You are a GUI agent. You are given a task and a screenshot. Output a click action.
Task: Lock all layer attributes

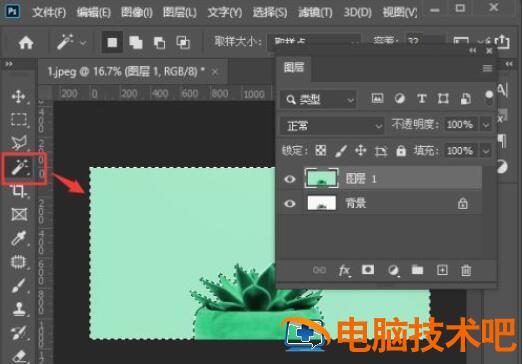click(x=401, y=151)
